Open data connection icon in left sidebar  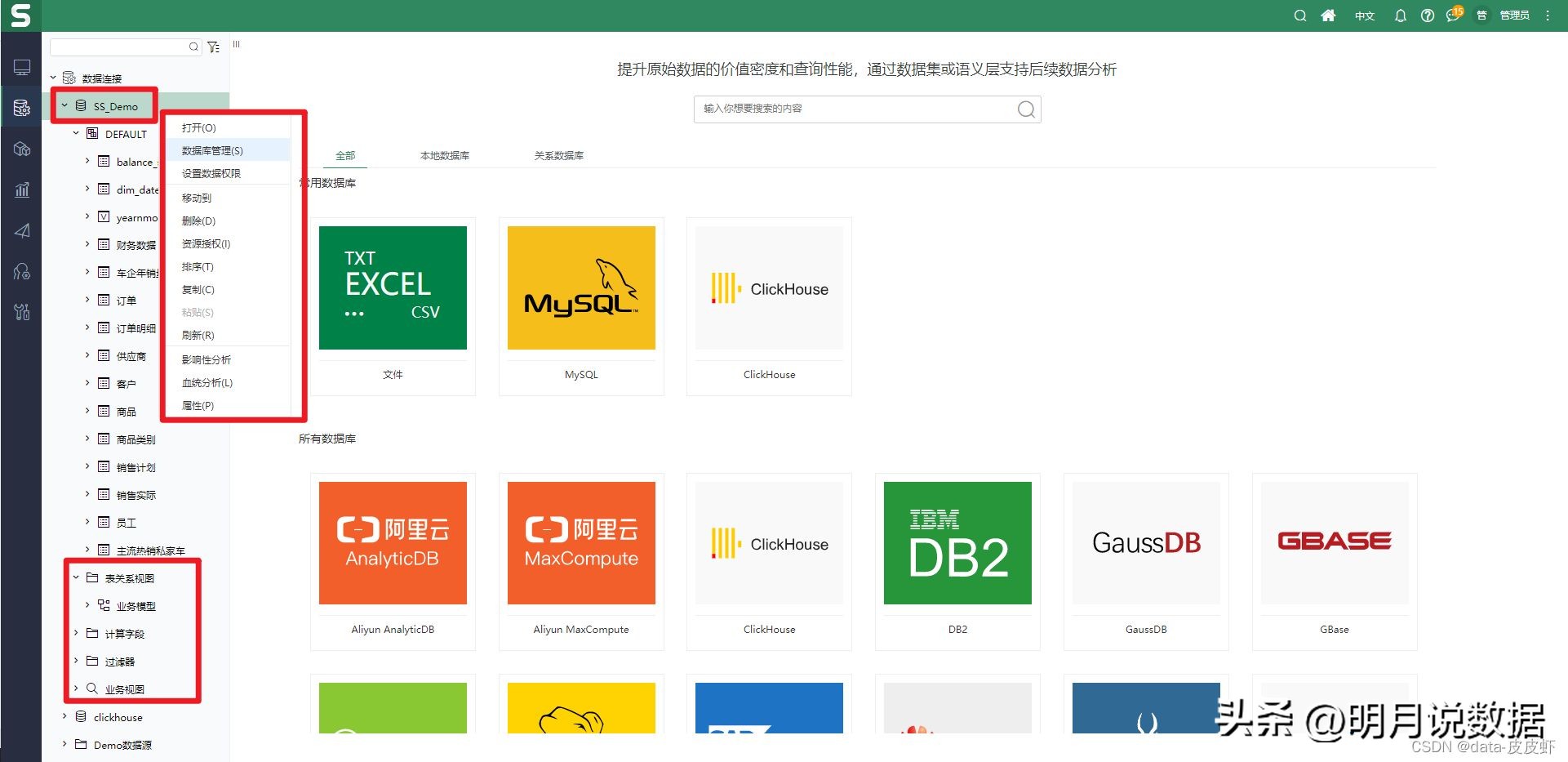point(22,108)
